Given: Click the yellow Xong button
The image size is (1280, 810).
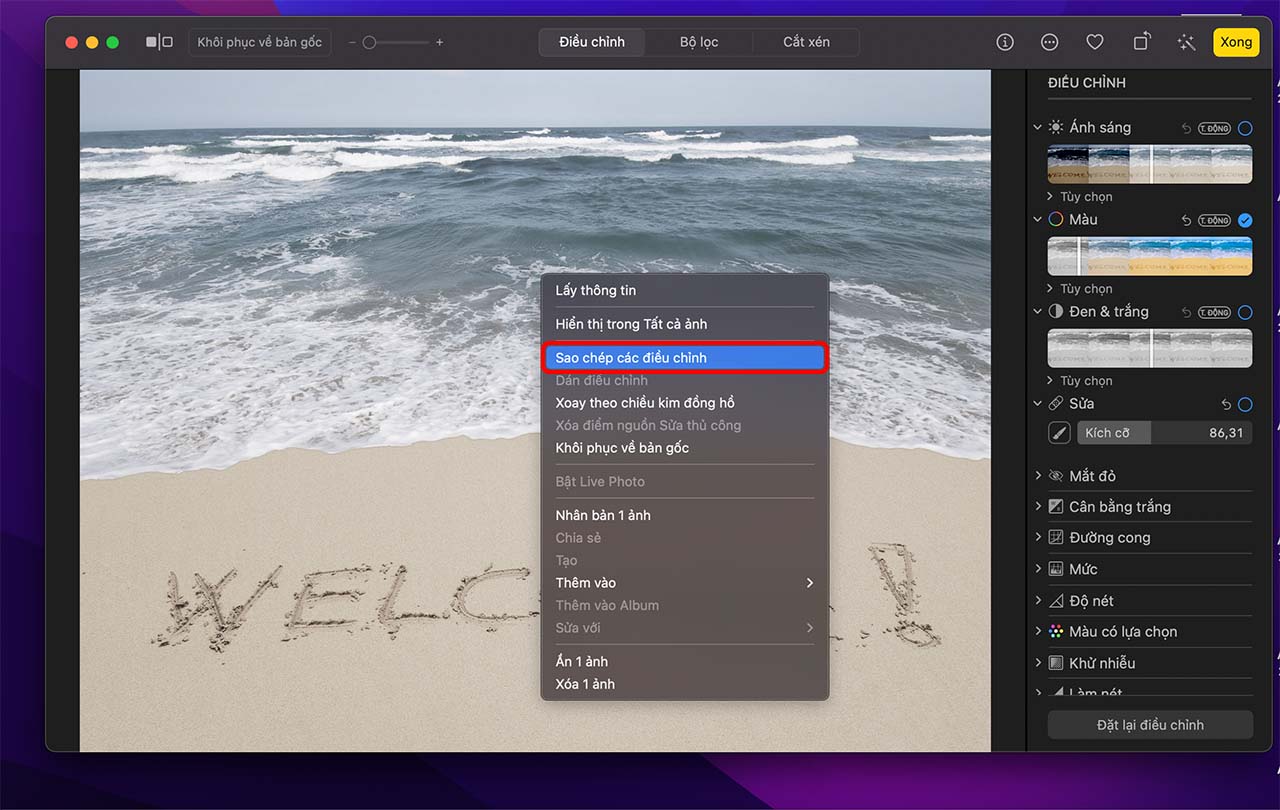Looking at the screenshot, I should click(1236, 42).
